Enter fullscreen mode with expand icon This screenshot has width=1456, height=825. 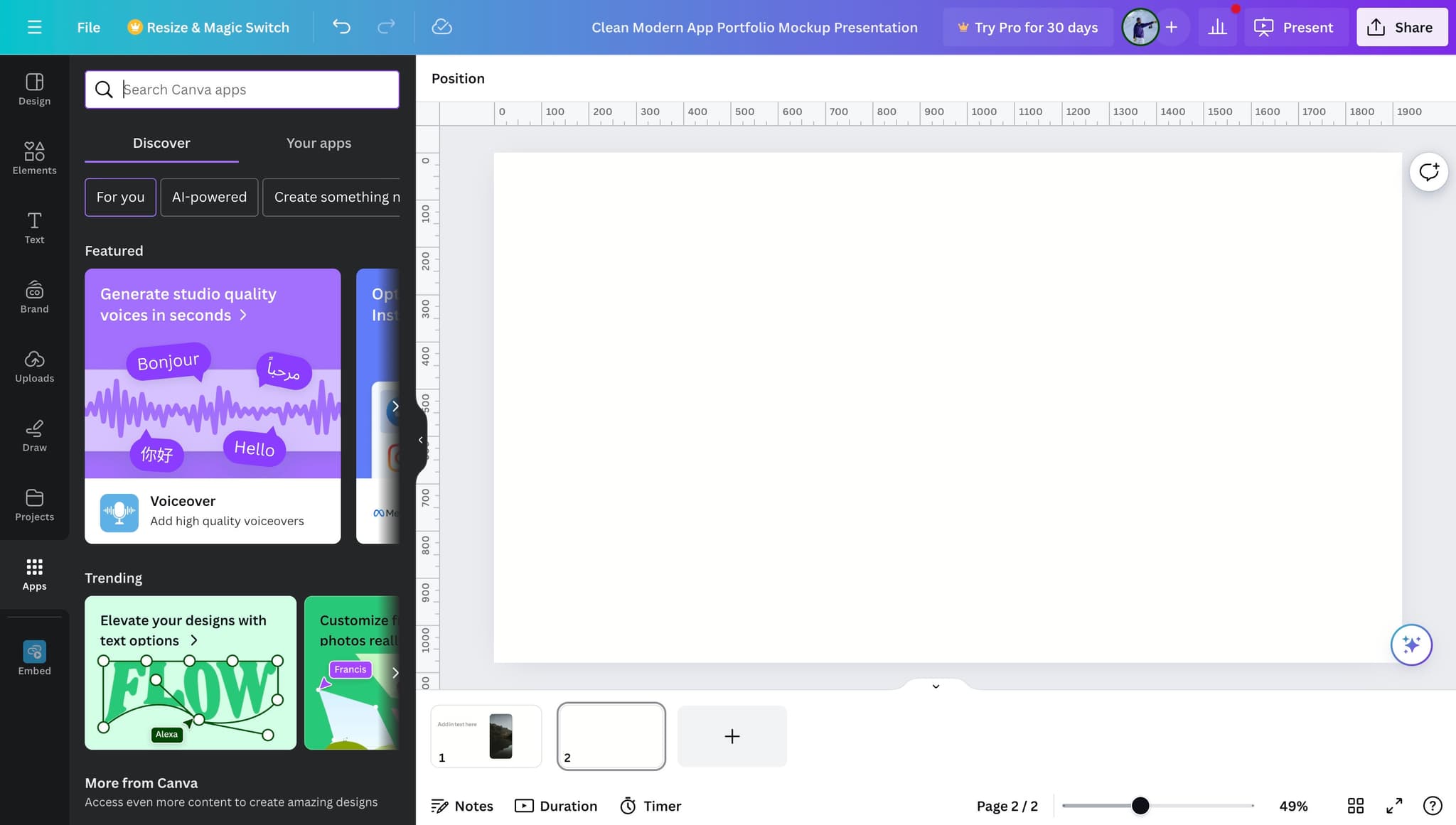(x=1394, y=805)
